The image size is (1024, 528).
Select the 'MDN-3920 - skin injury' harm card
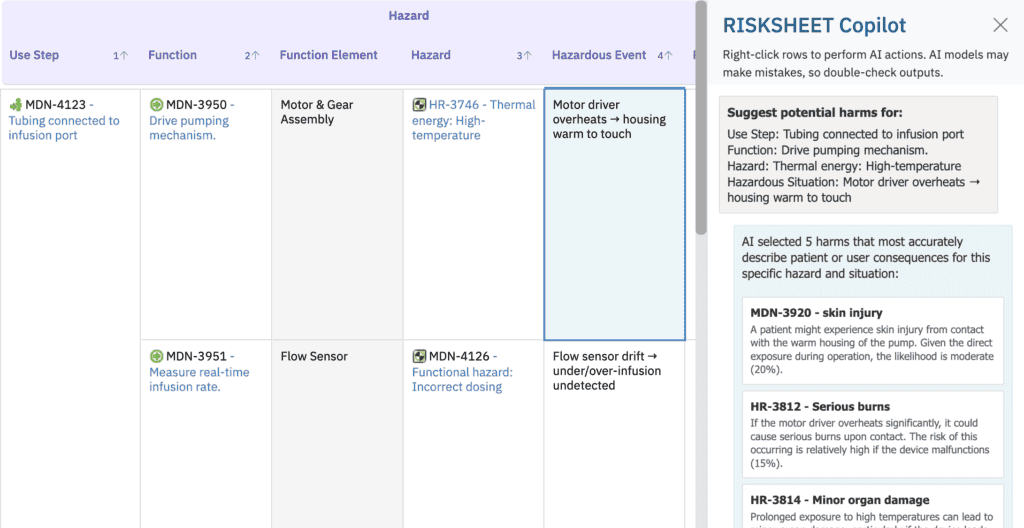click(x=872, y=340)
